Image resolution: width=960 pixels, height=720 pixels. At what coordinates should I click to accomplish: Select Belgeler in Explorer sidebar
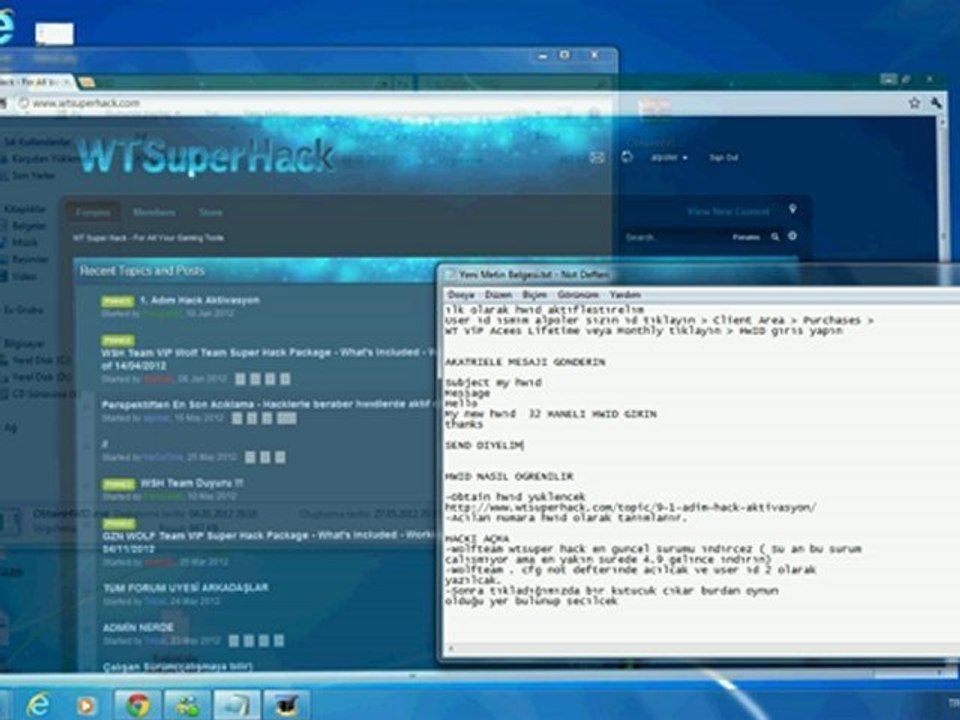[x=29, y=226]
